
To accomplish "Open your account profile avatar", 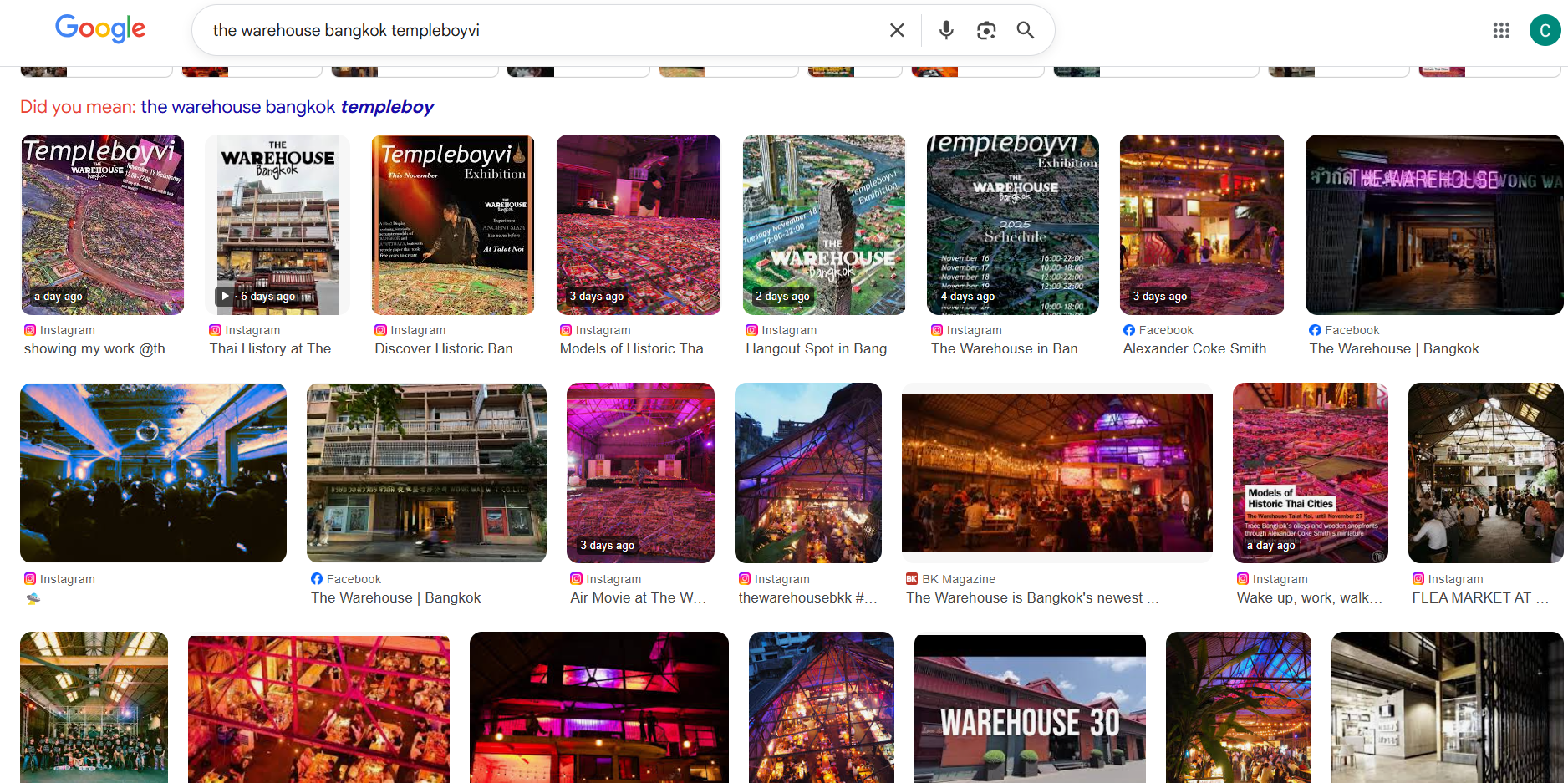I will click(x=1545, y=30).
